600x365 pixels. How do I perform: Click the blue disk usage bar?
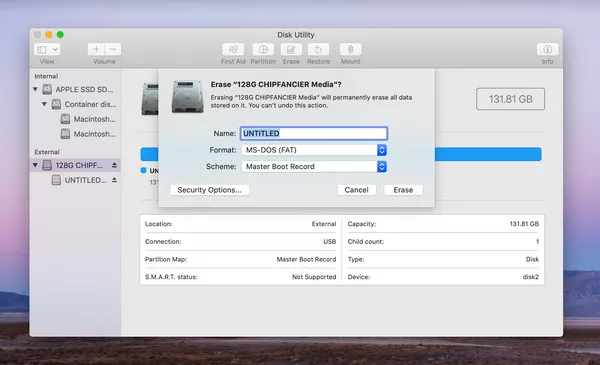pyautogui.click(x=488, y=154)
